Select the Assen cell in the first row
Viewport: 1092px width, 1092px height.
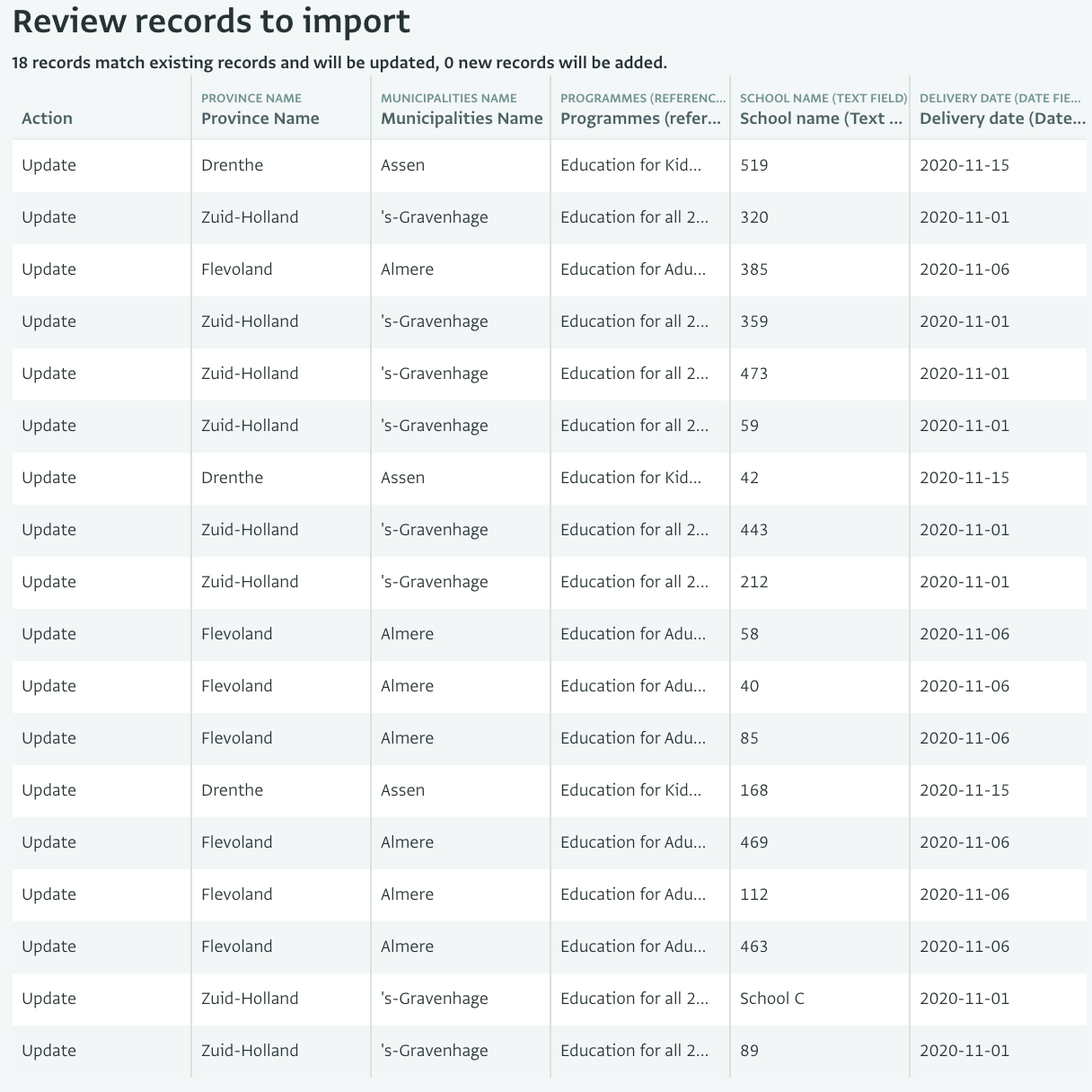(x=402, y=165)
